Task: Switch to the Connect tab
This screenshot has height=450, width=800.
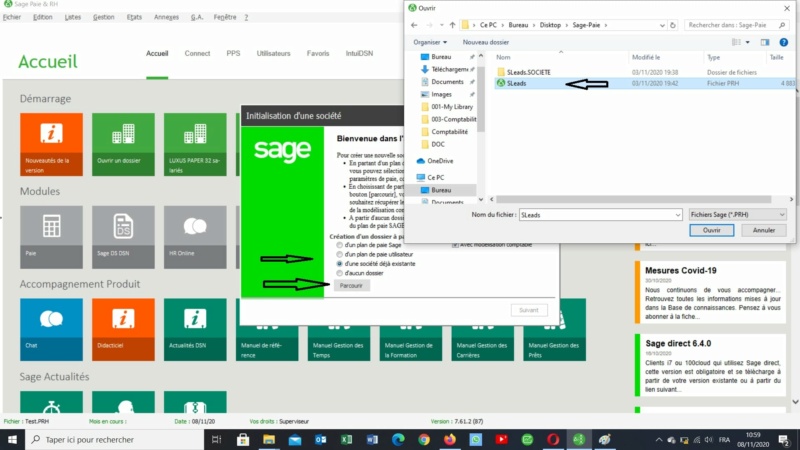Action: [x=197, y=53]
